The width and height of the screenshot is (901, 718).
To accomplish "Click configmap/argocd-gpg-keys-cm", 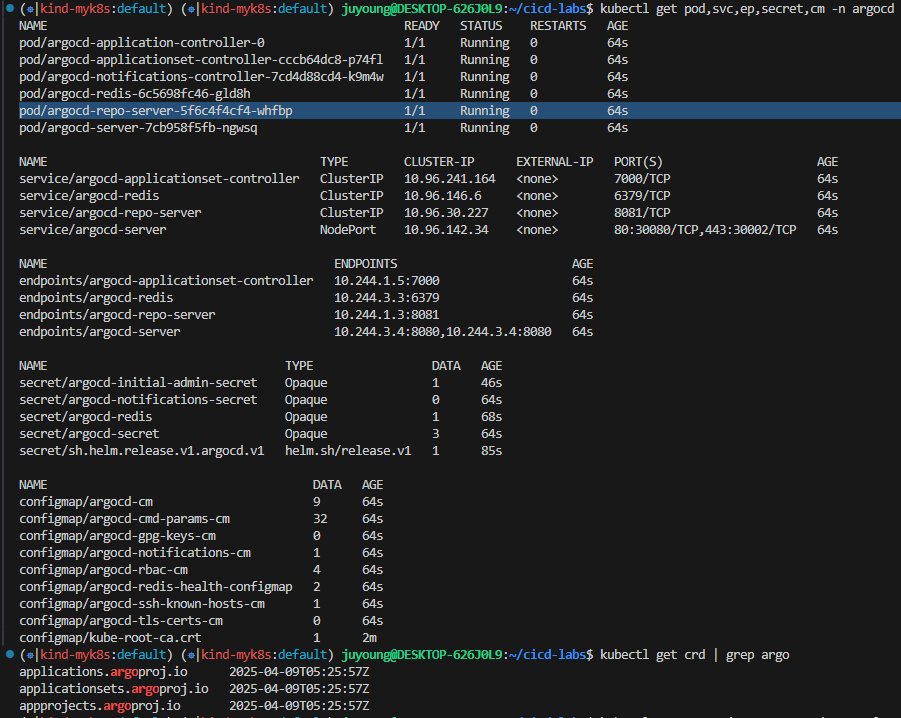I will [117, 536].
